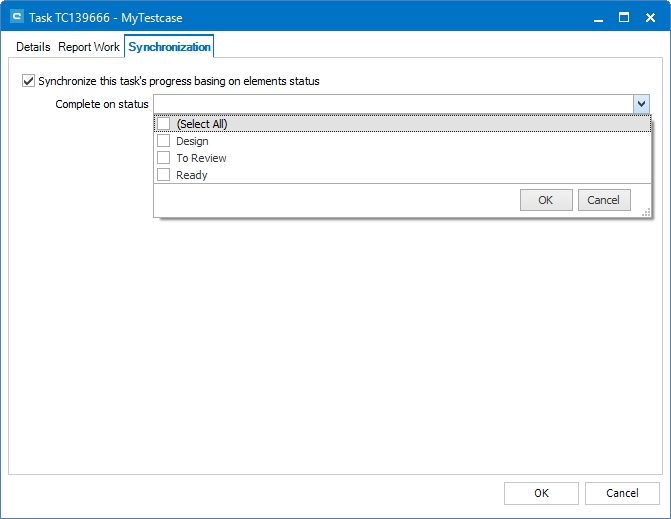Switch to the Details tab
671x519 pixels.
click(33, 47)
